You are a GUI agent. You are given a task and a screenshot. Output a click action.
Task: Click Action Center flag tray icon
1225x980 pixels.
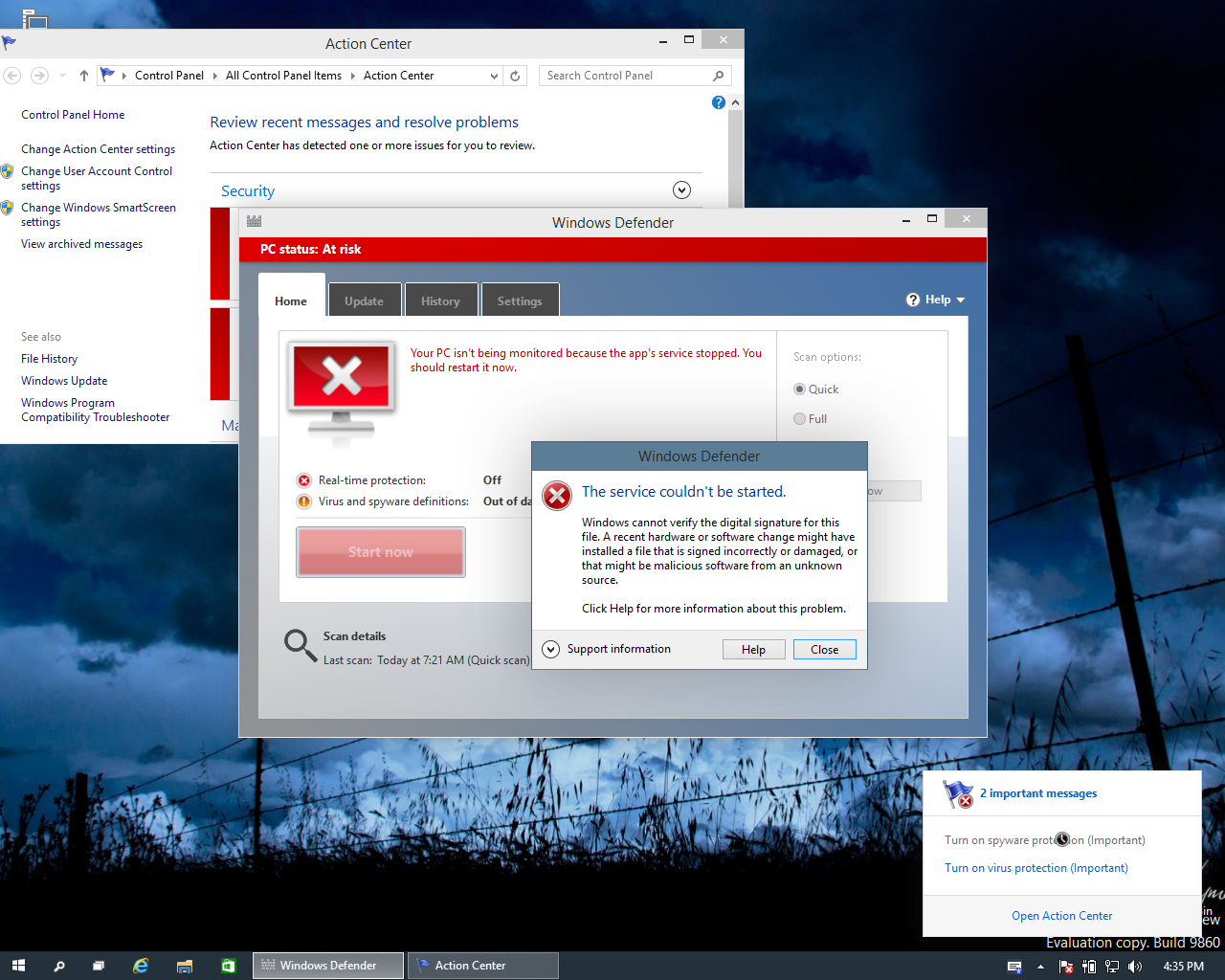(x=1065, y=967)
